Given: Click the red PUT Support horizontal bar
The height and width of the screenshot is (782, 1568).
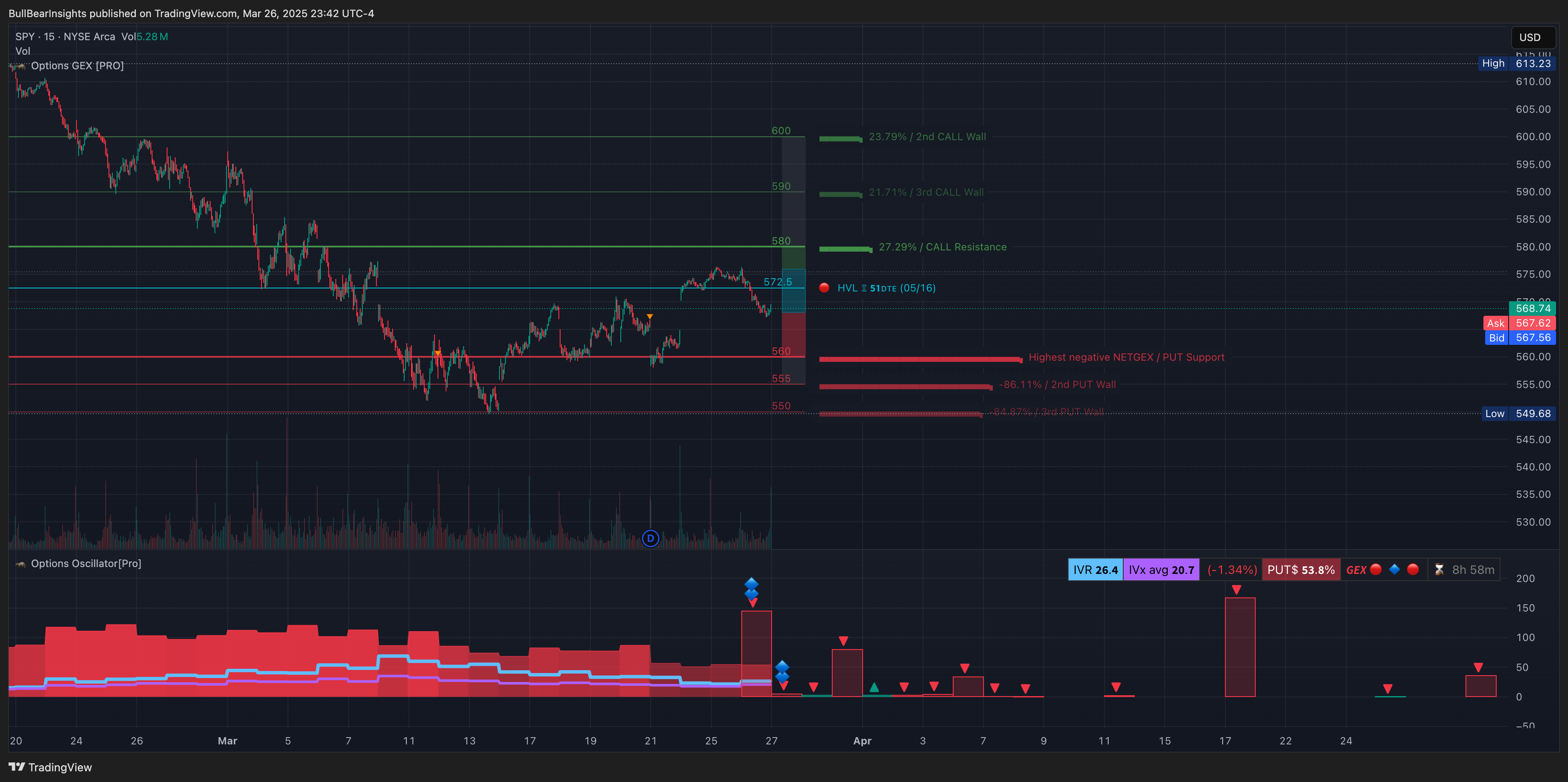Looking at the screenshot, I should tap(920, 359).
